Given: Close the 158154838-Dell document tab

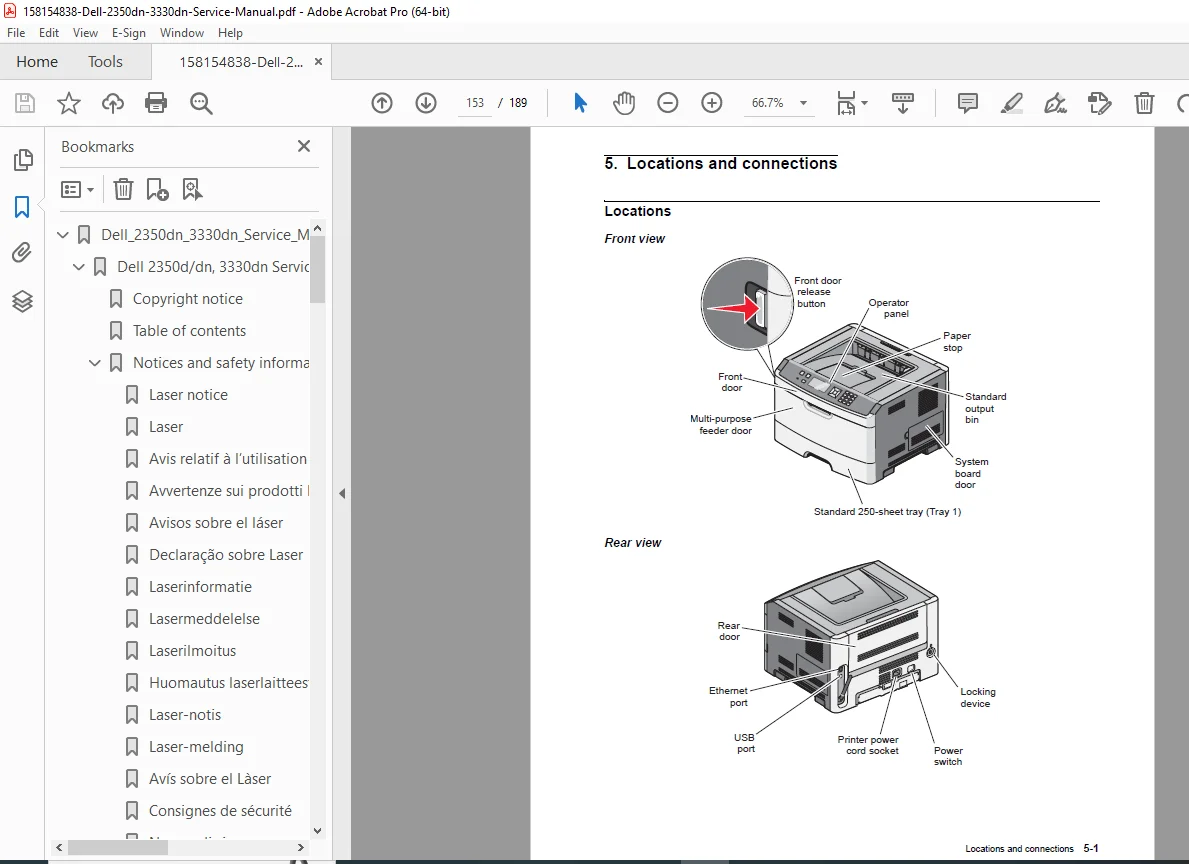Looking at the screenshot, I should click(x=318, y=62).
